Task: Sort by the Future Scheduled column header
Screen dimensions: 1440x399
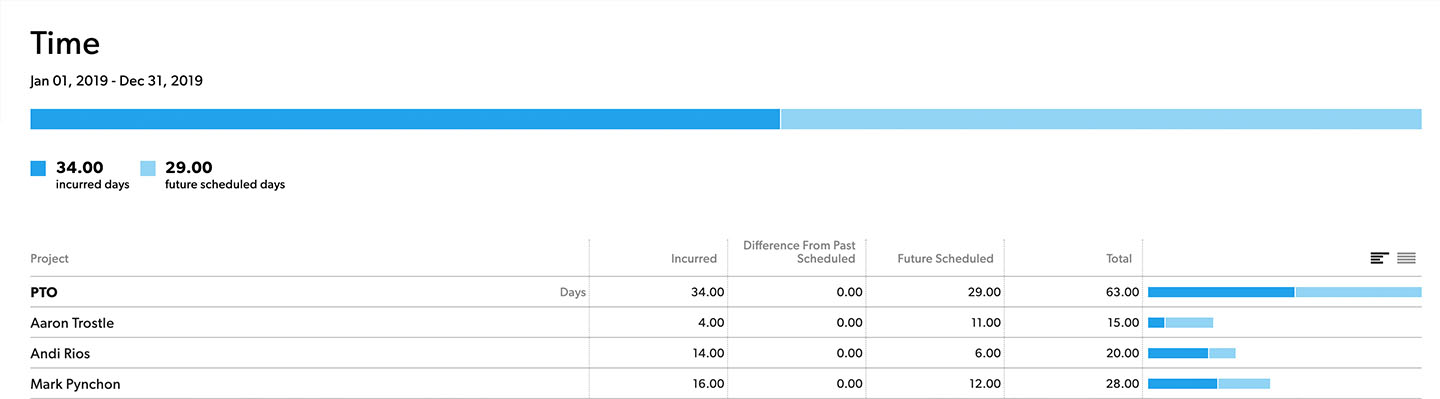Action: click(x=945, y=258)
